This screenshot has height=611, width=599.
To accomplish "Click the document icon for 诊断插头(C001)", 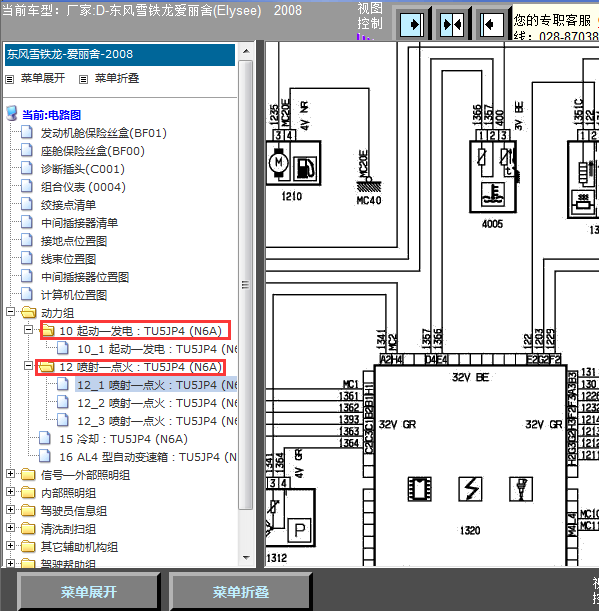I will [27, 168].
